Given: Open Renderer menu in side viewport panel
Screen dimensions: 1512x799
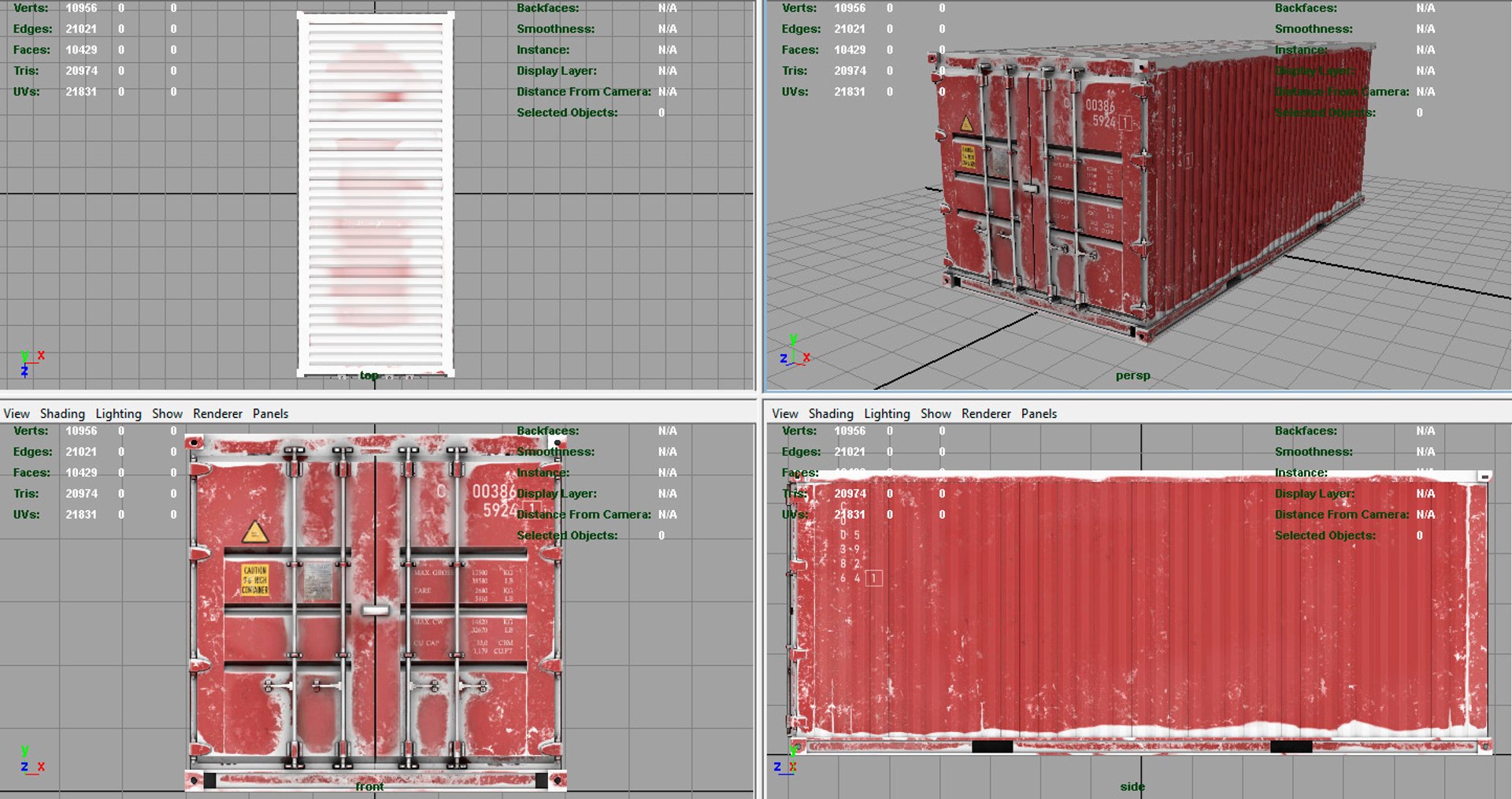Looking at the screenshot, I should click(986, 413).
